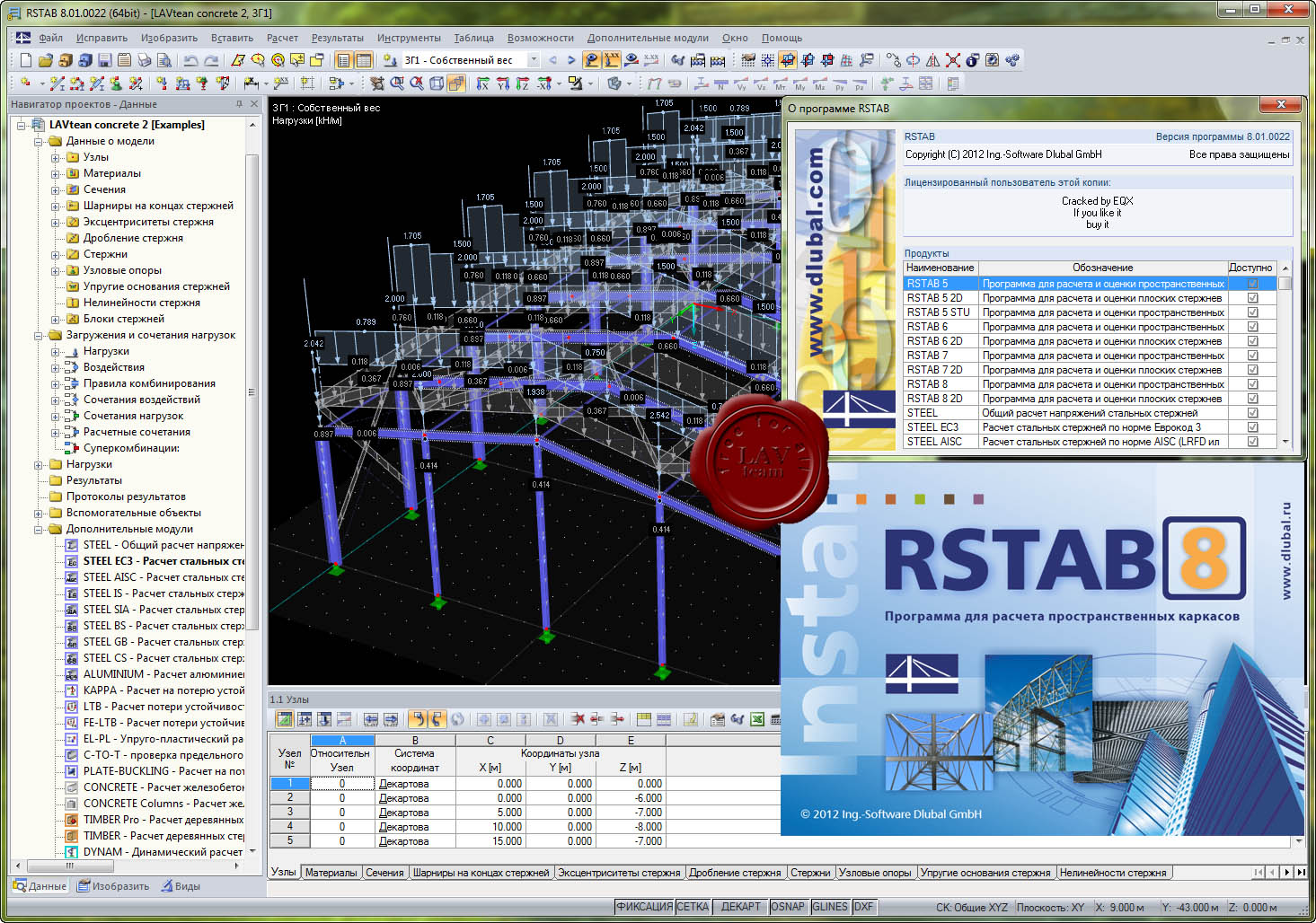The image size is (1316, 923).
Task: Collapse Загружения и сочетания нагрузок node
Action: click(x=39, y=335)
